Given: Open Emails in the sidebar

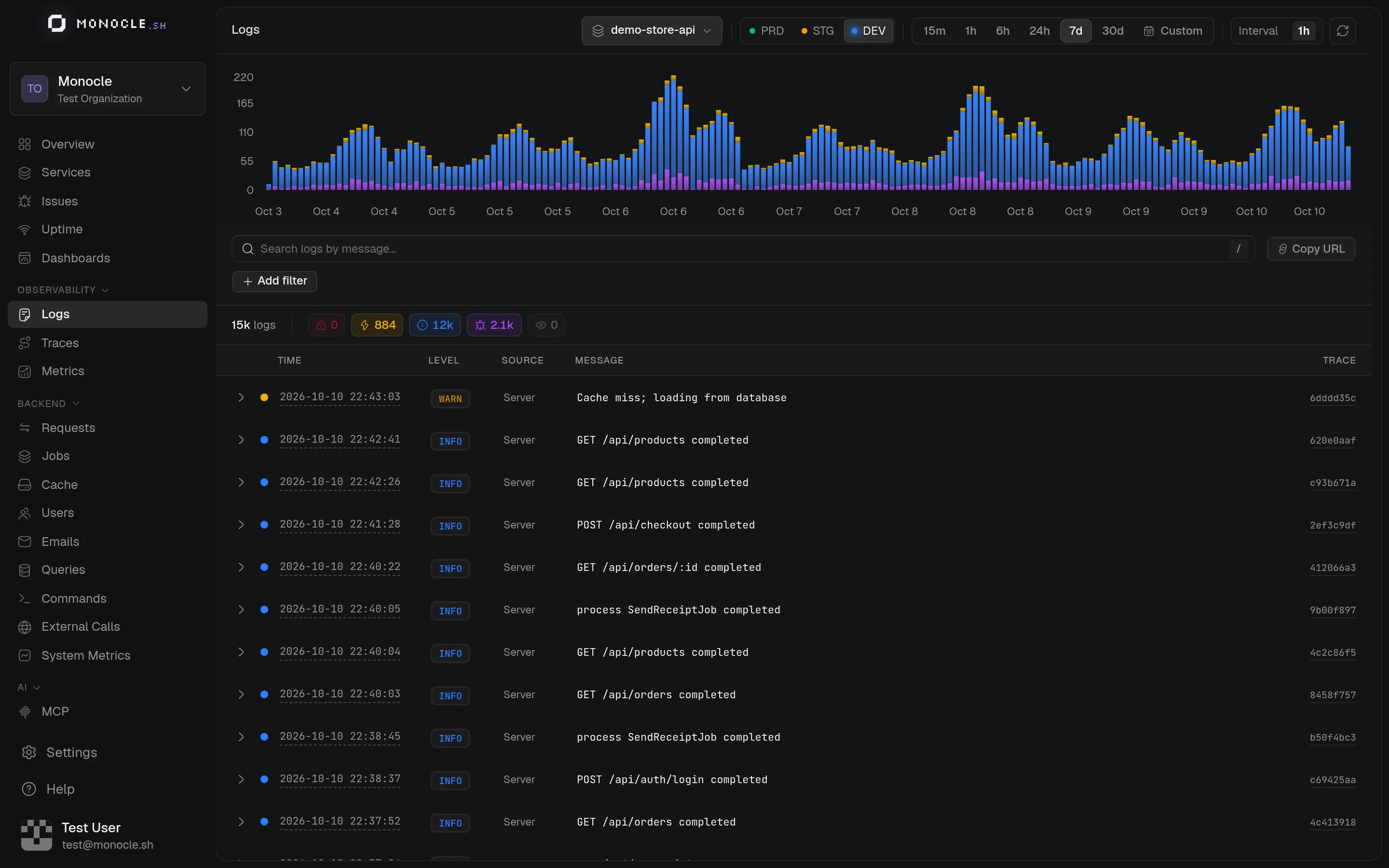Looking at the screenshot, I should [60, 542].
